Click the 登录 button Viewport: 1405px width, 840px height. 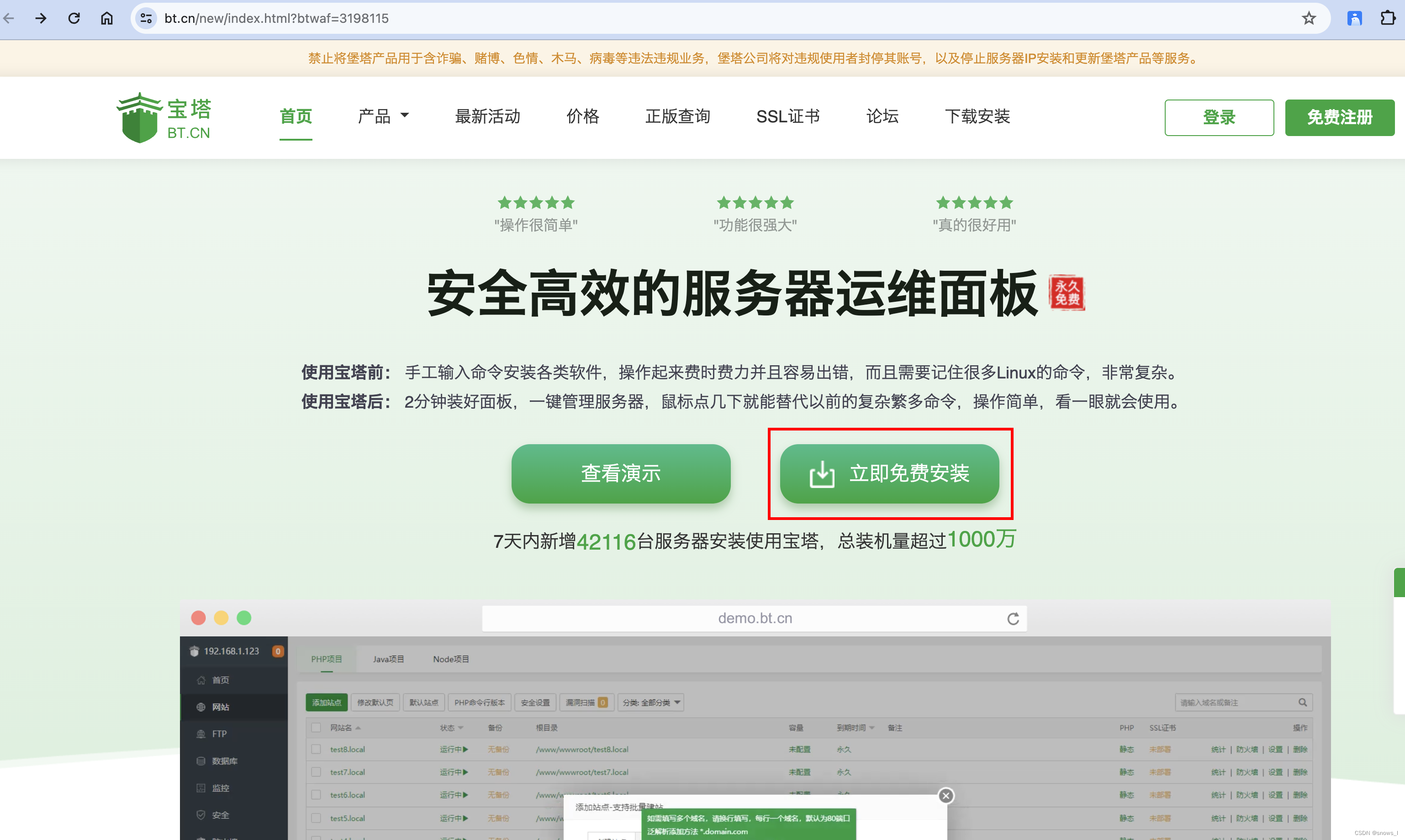(x=1219, y=118)
